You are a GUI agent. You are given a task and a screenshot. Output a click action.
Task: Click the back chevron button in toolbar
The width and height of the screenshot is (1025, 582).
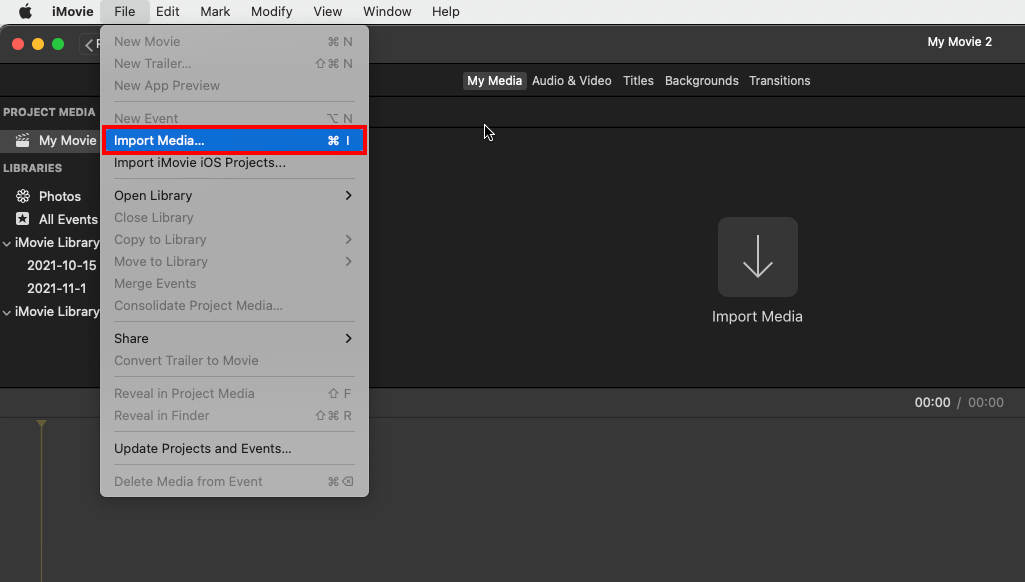pyautogui.click(x=90, y=44)
